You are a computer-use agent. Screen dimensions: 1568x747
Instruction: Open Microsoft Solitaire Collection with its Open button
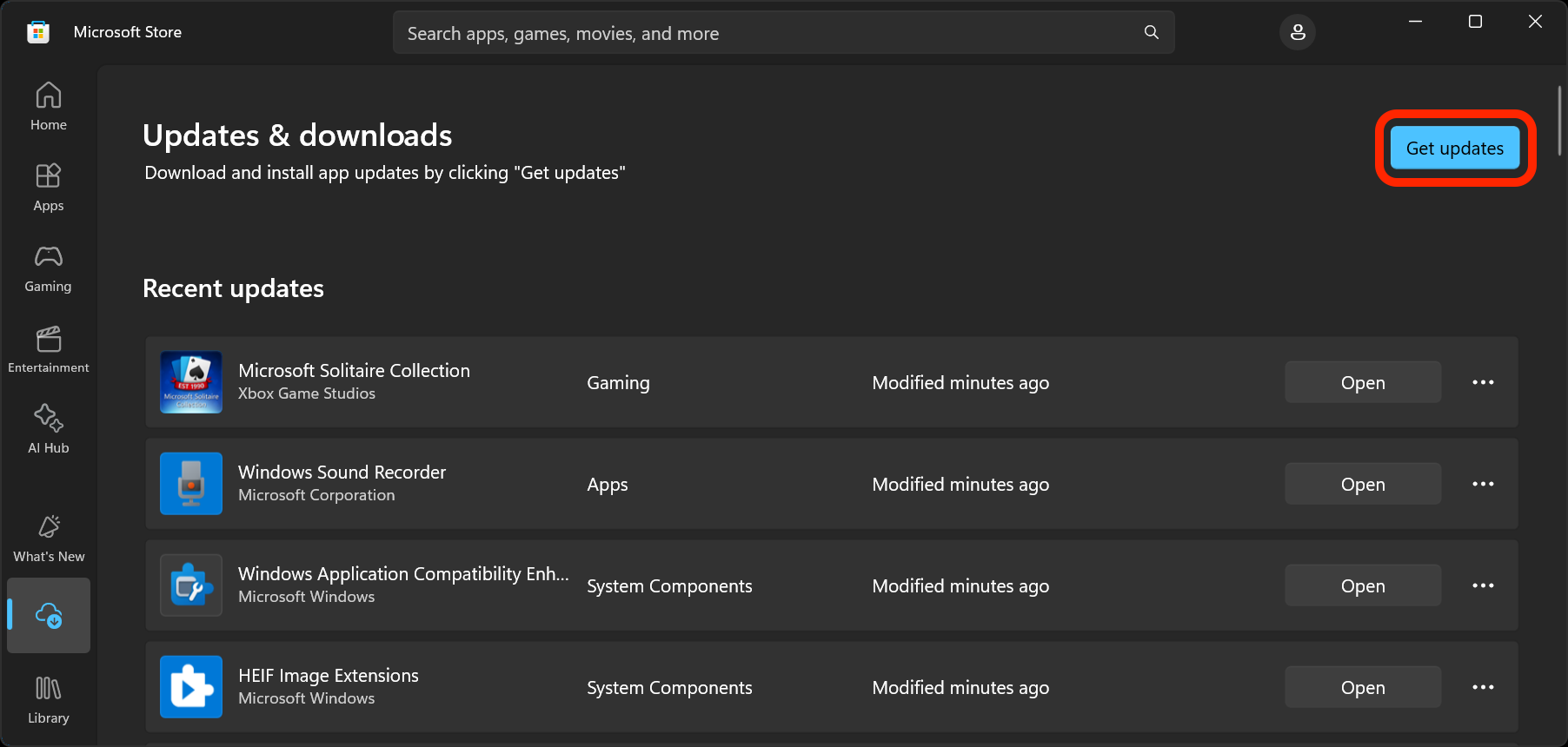(x=1363, y=382)
